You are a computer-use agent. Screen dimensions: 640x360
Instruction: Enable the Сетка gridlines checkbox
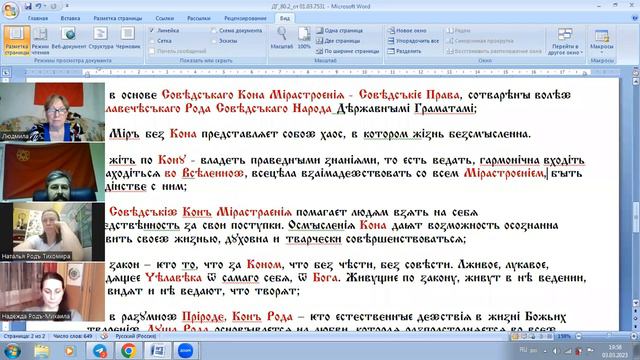(x=152, y=41)
